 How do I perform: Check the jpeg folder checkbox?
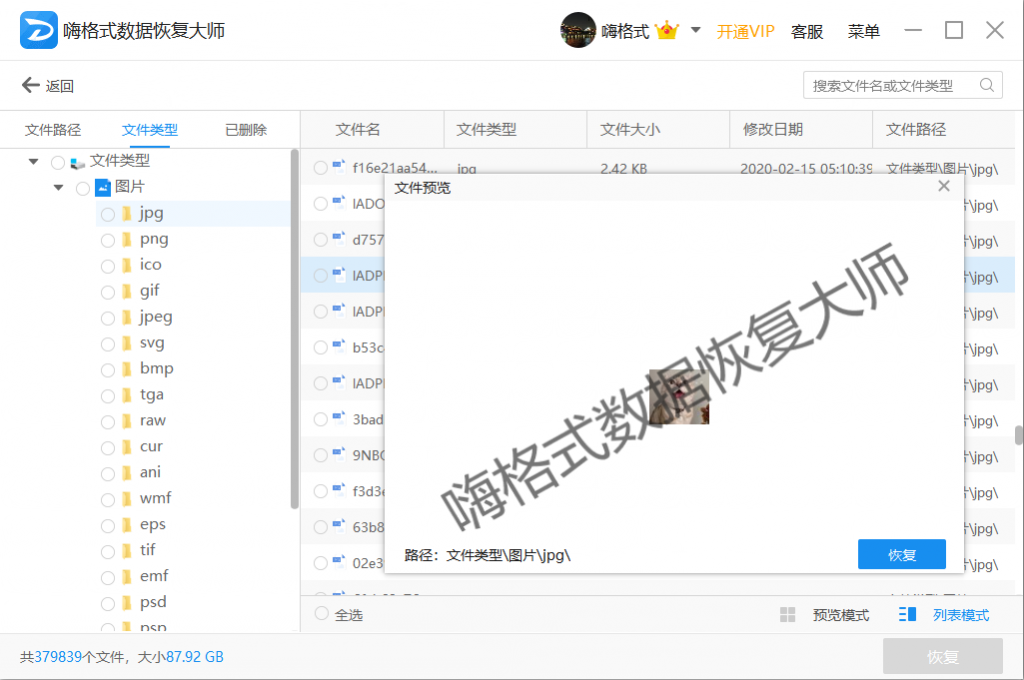click(108, 318)
